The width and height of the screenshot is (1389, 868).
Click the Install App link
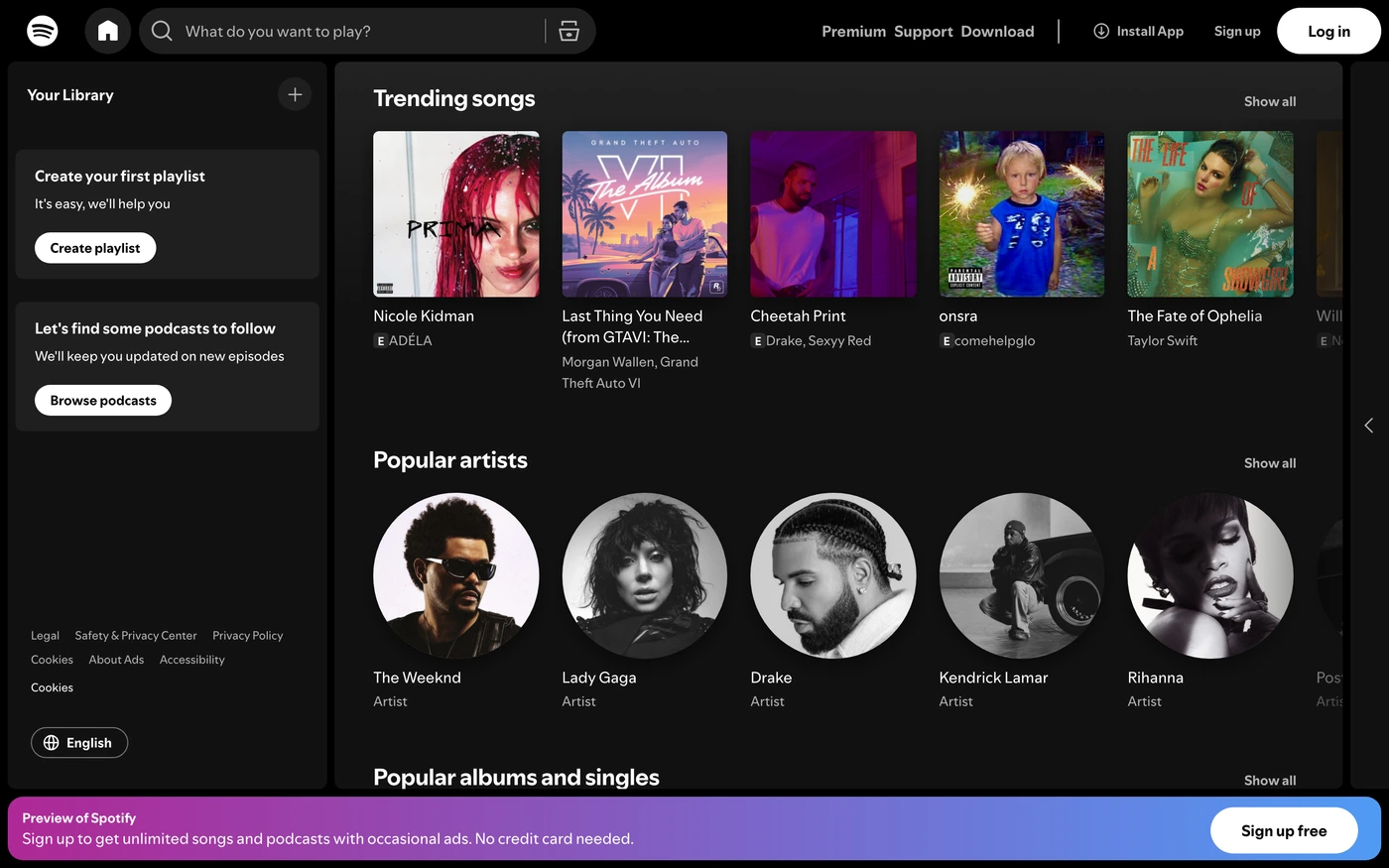[x=1138, y=31]
